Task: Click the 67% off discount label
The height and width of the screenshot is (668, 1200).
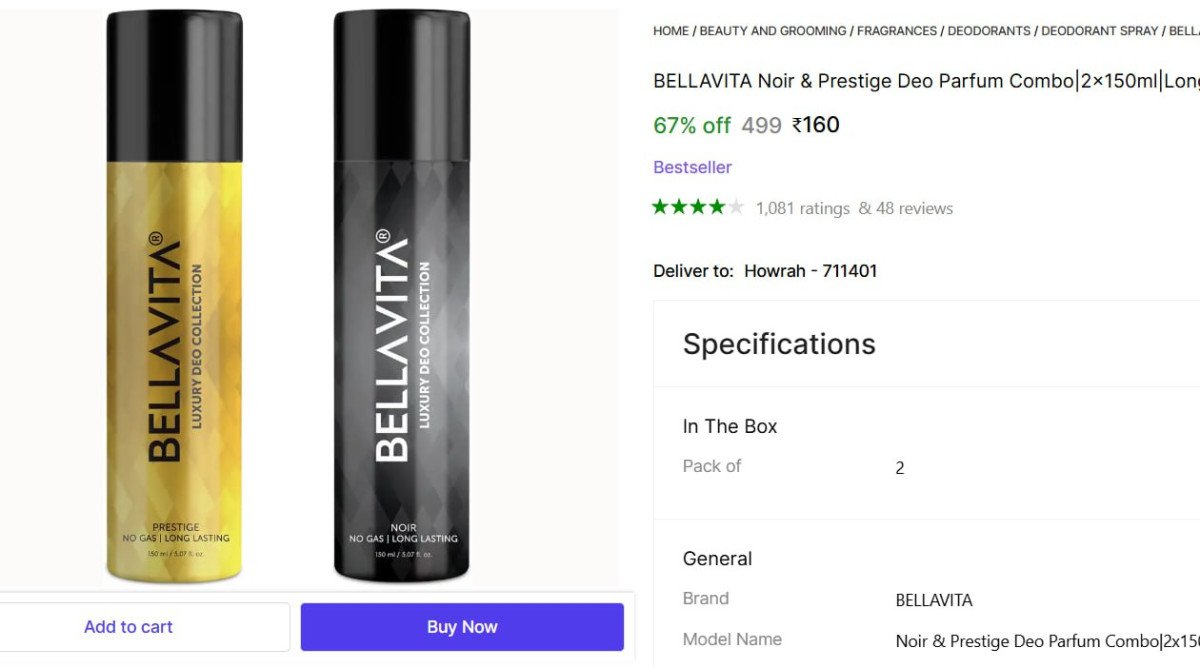Action: click(x=692, y=125)
